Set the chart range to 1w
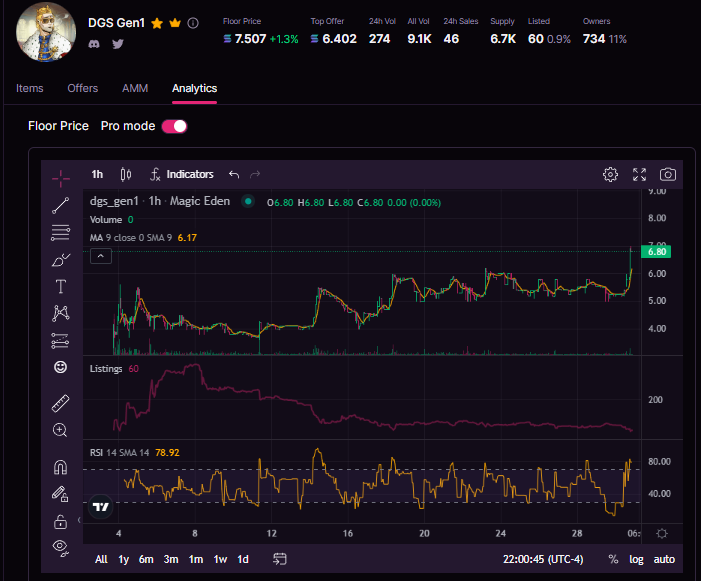 click(x=220, y=560)
